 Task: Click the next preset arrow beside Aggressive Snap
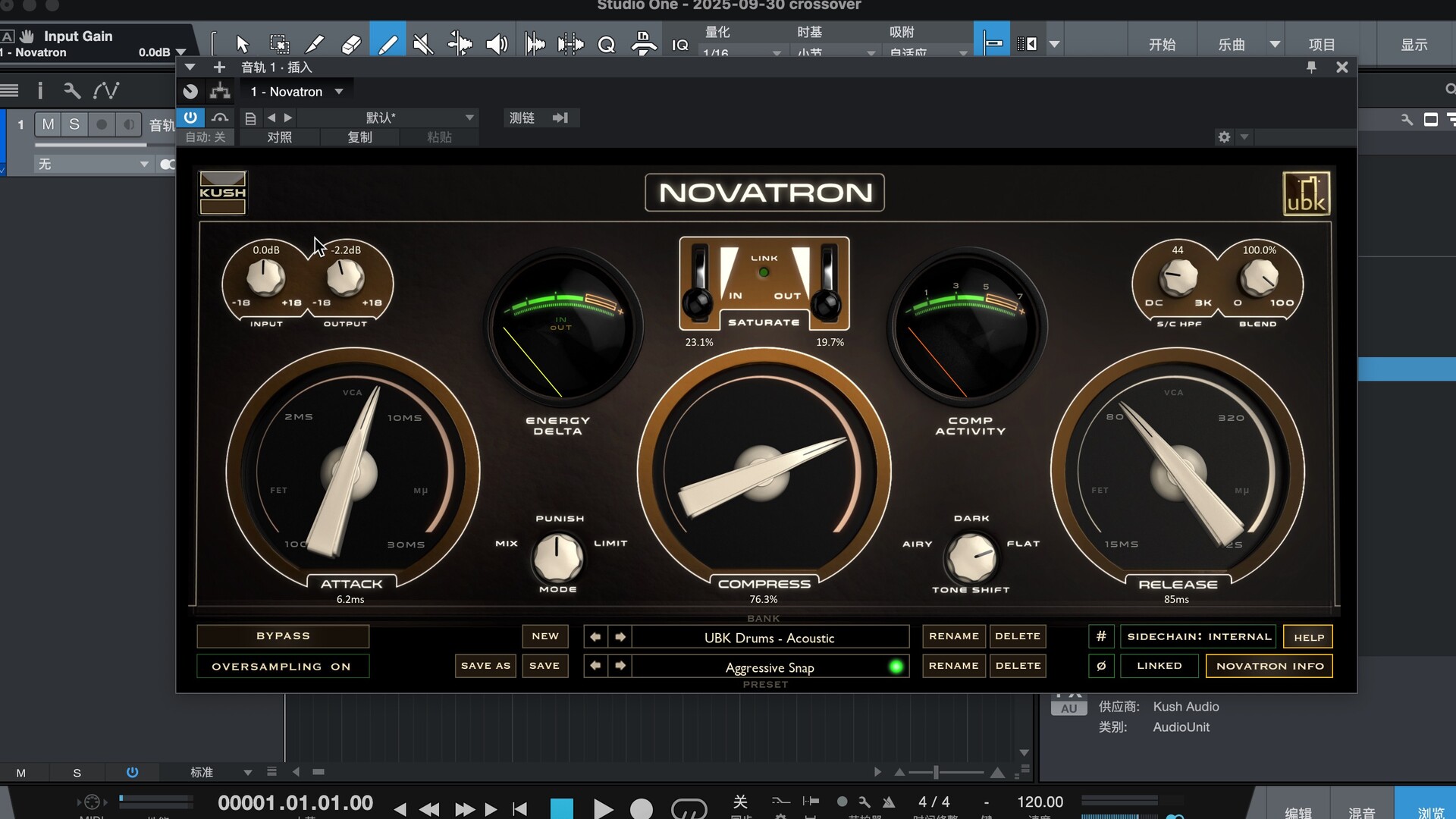click(x=620, y=666)
